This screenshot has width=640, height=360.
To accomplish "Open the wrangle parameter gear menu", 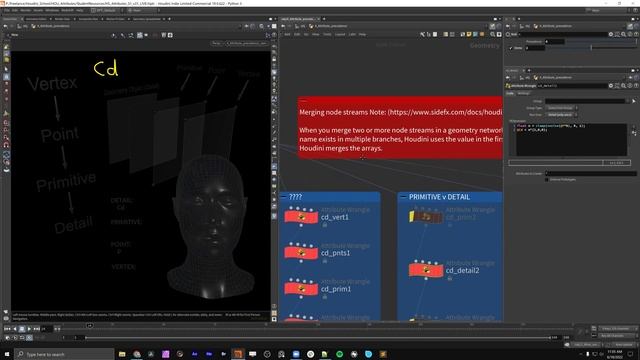I will (x=611, y=86).
